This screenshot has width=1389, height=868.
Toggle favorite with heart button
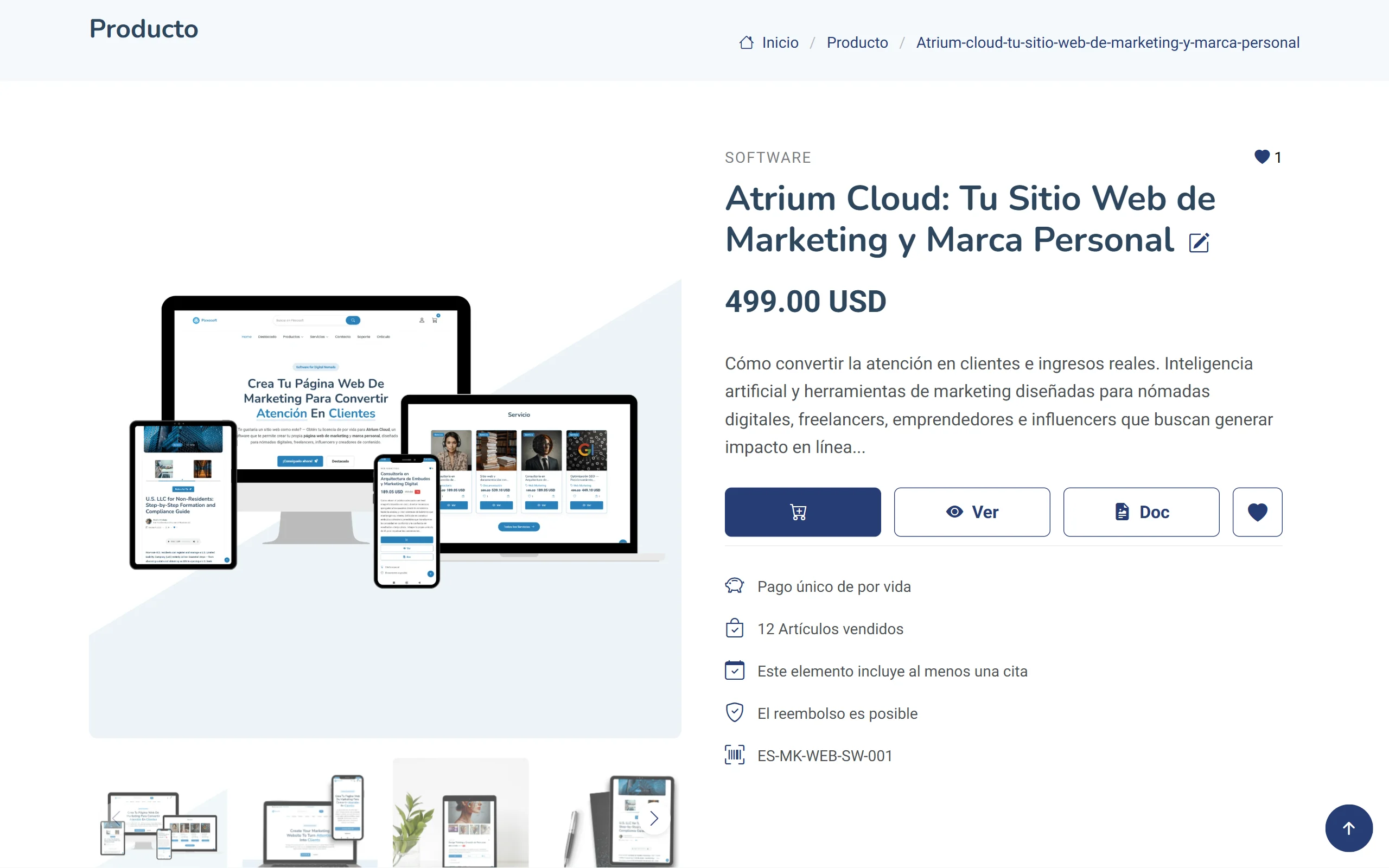click(x=1257, y=512)
